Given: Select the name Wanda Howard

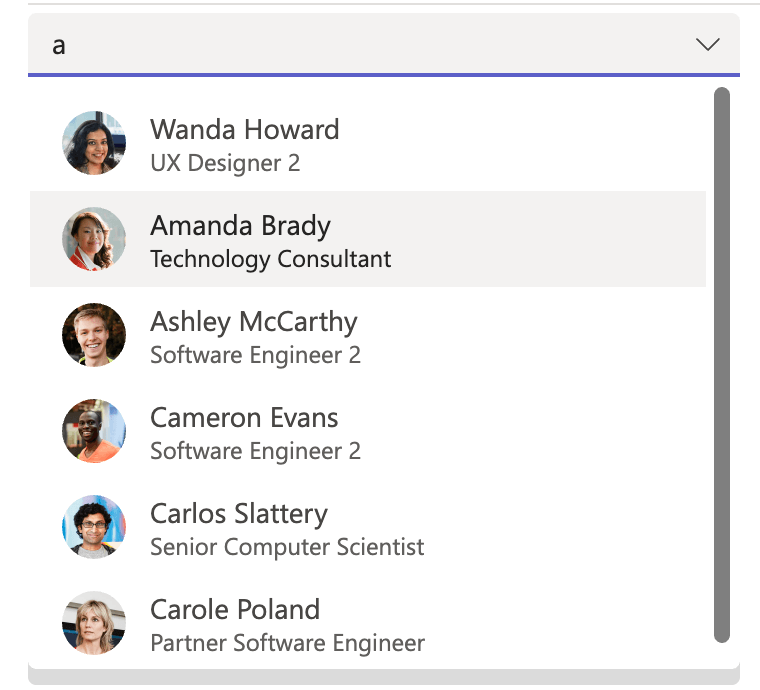Looking at the screenshot, I should 244,130.
